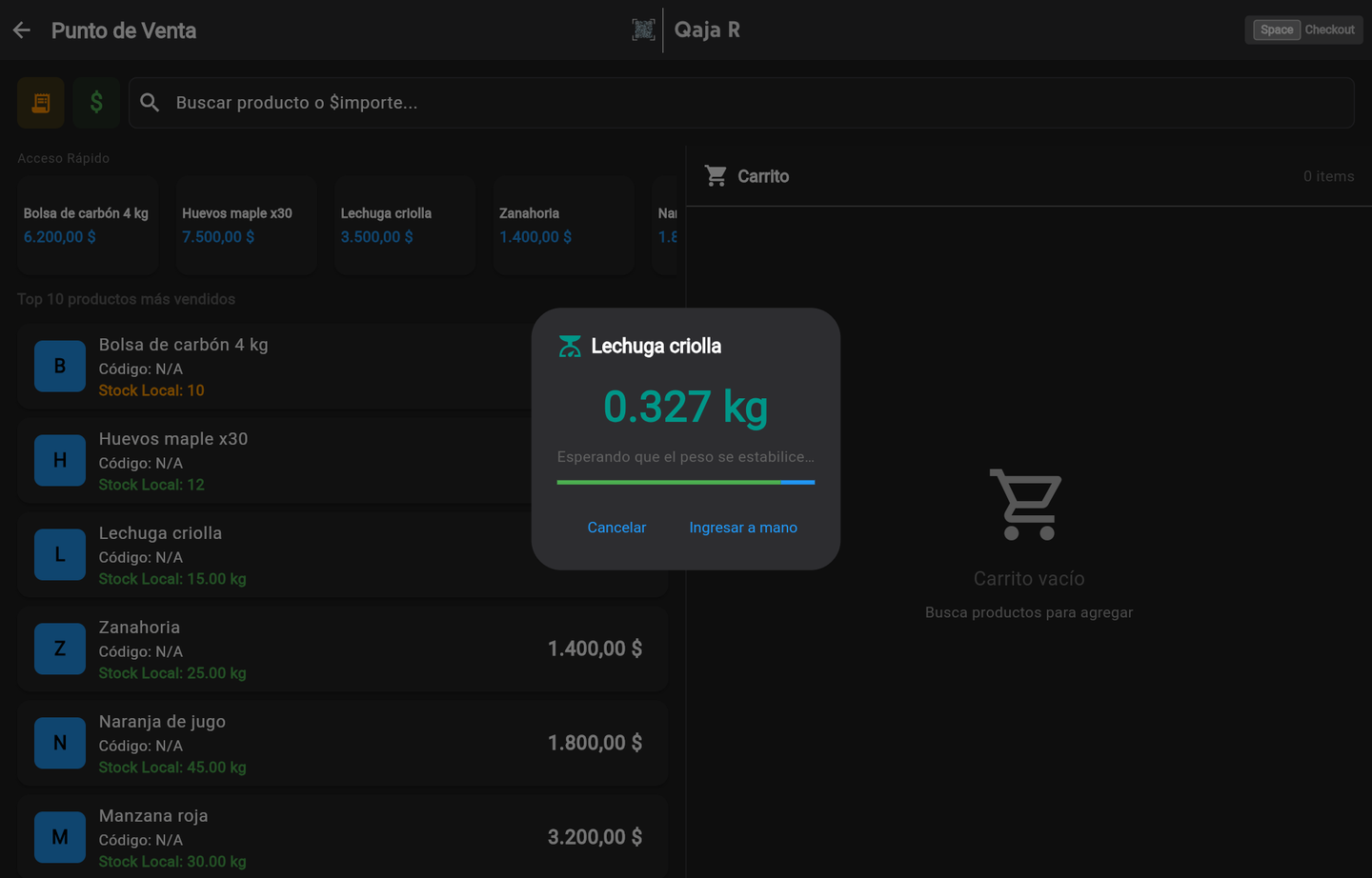The width and height of the screenshot is (1372, 878).
Task: Select the blue B avatar for Bolsa de carbón
Action: 60,366
